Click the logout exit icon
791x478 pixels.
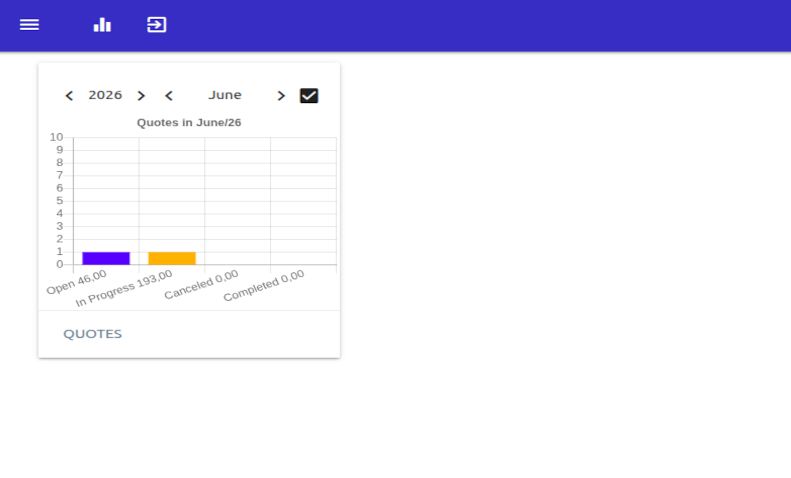click(156, 25)
